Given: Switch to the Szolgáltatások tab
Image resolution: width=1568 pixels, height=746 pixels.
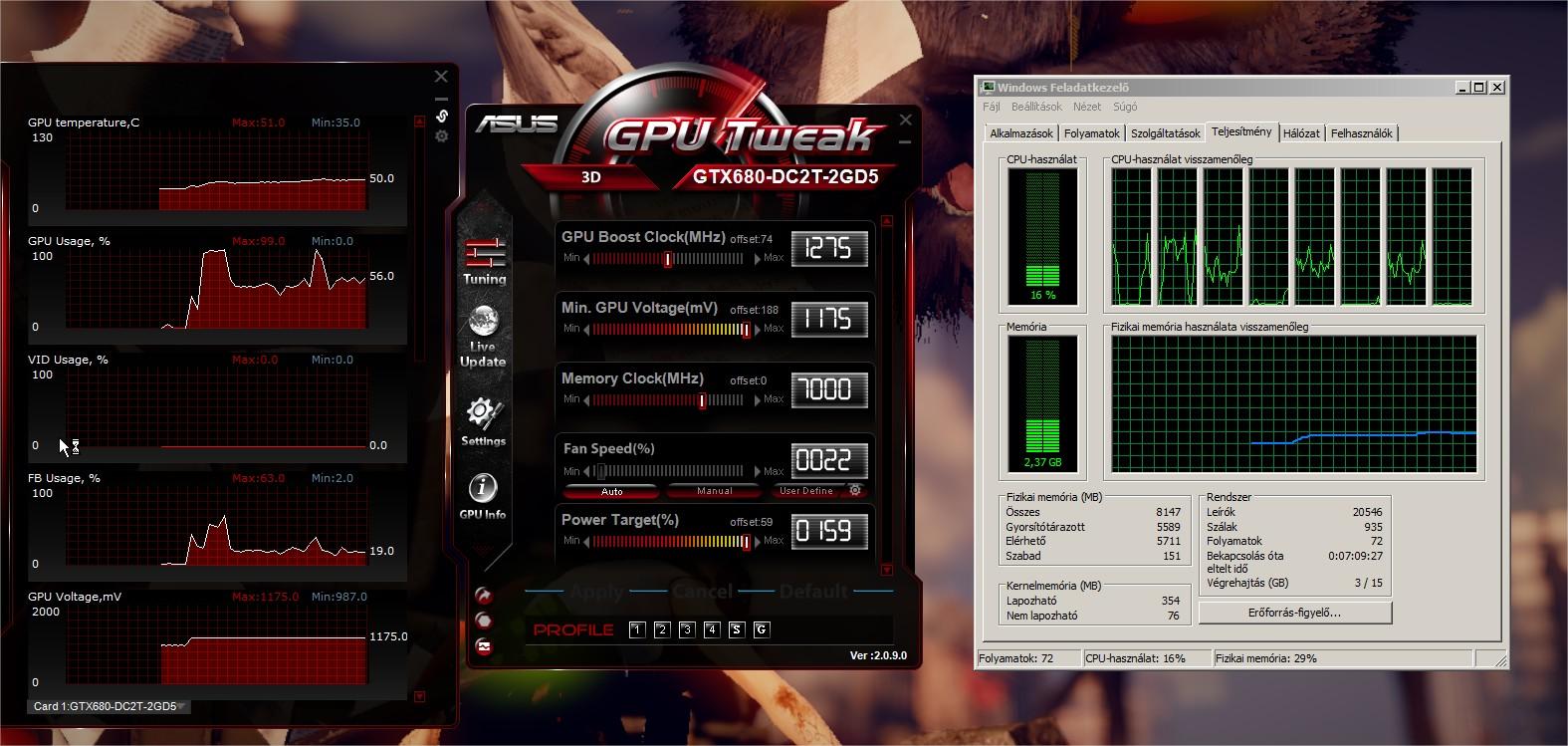Looking at the screenshot, I should [1166, 133].
